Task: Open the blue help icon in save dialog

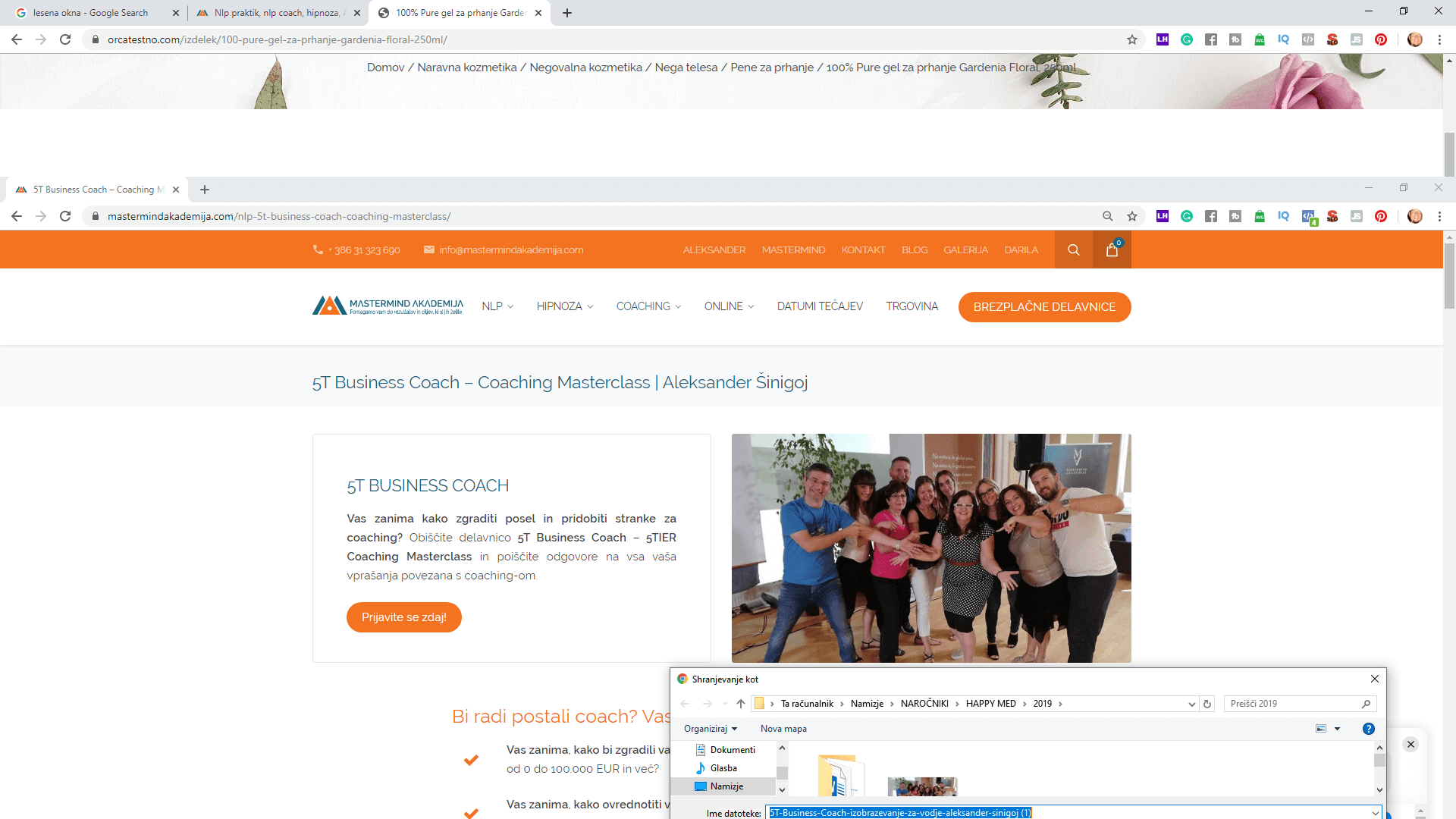Action: 1368,729
